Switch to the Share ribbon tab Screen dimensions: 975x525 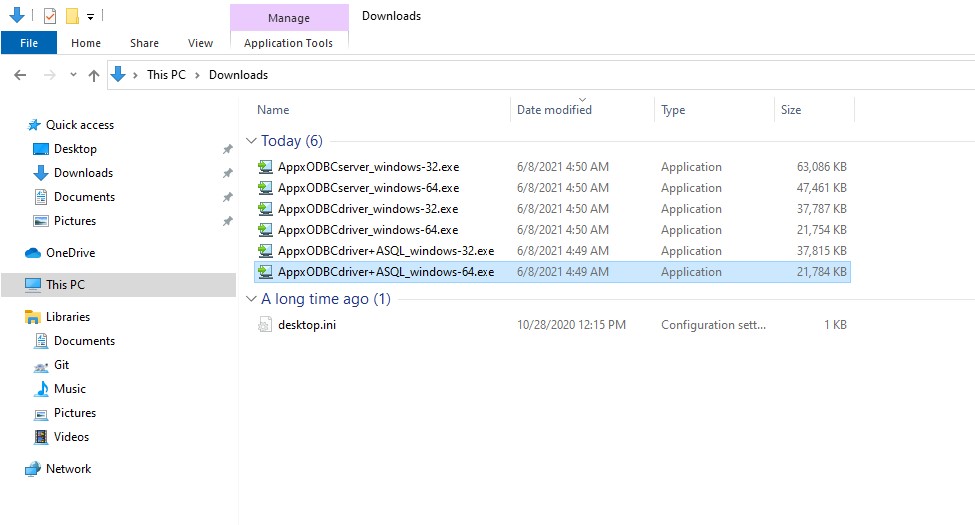(144, 43)
